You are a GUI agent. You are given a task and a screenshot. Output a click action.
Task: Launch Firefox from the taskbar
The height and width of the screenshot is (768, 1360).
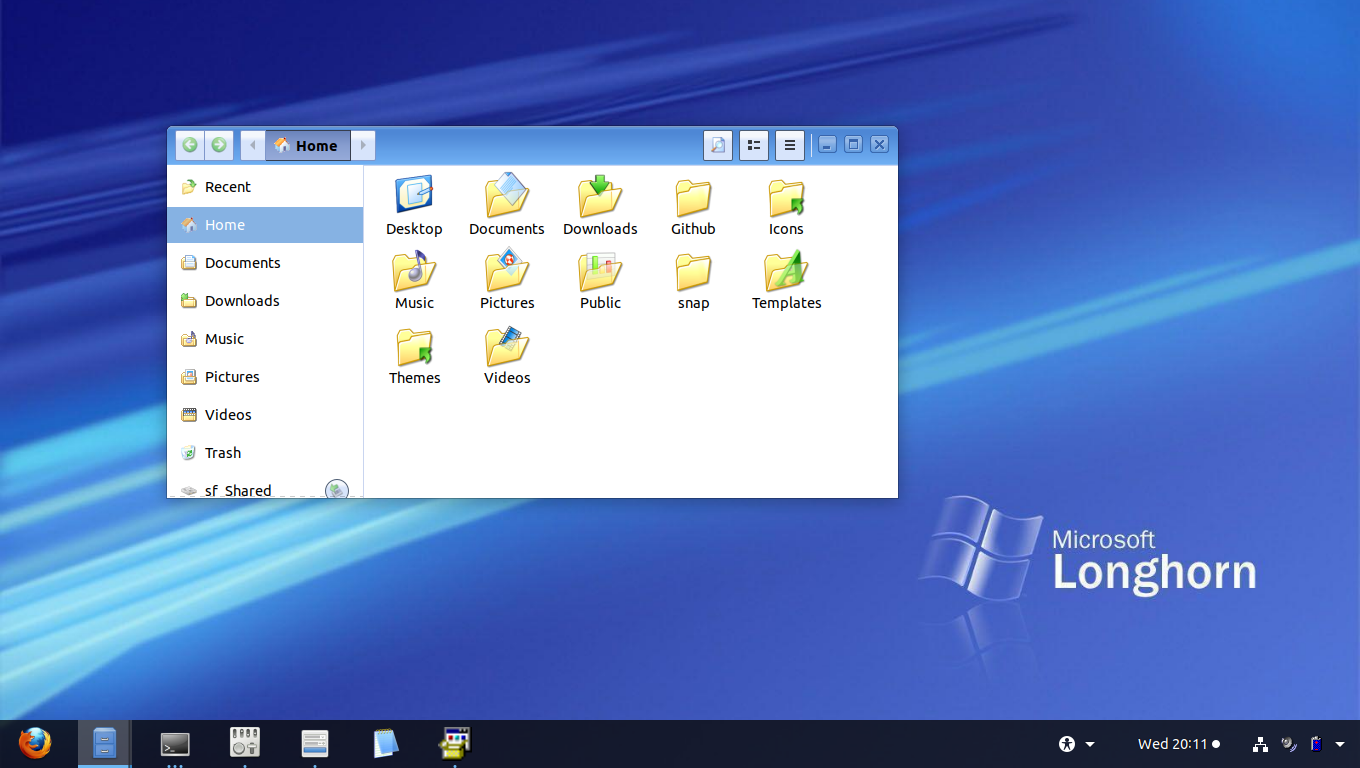(35, 743)
